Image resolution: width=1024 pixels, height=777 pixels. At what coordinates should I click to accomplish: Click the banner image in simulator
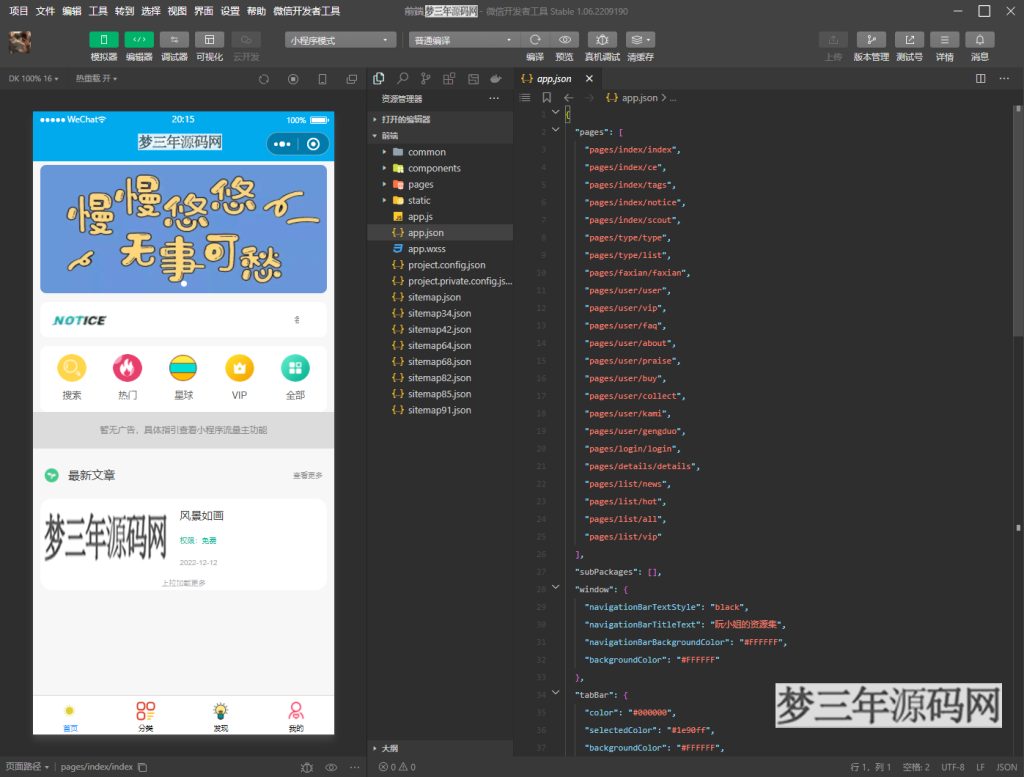[183, 229]
